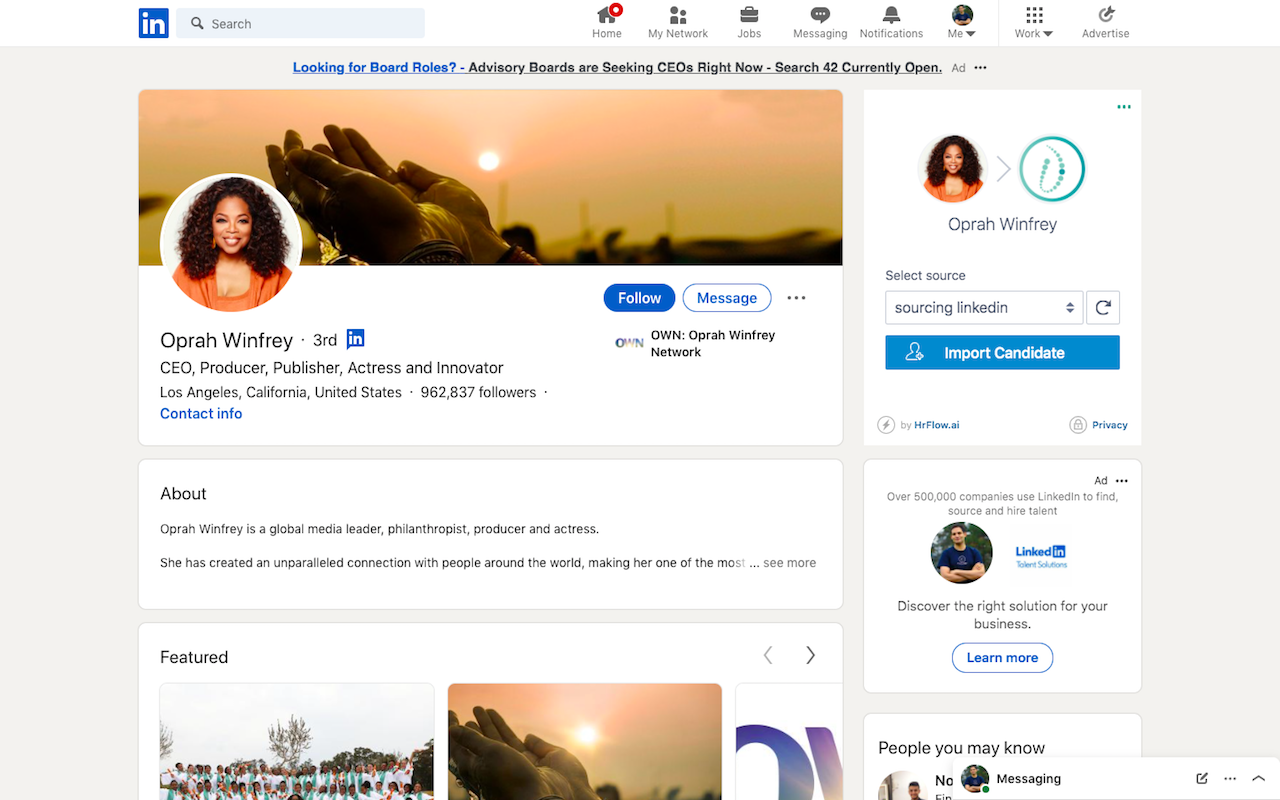Open the HrFlow.ai link
Screen dimensions: 1280x800
click(x=937, y=425)
